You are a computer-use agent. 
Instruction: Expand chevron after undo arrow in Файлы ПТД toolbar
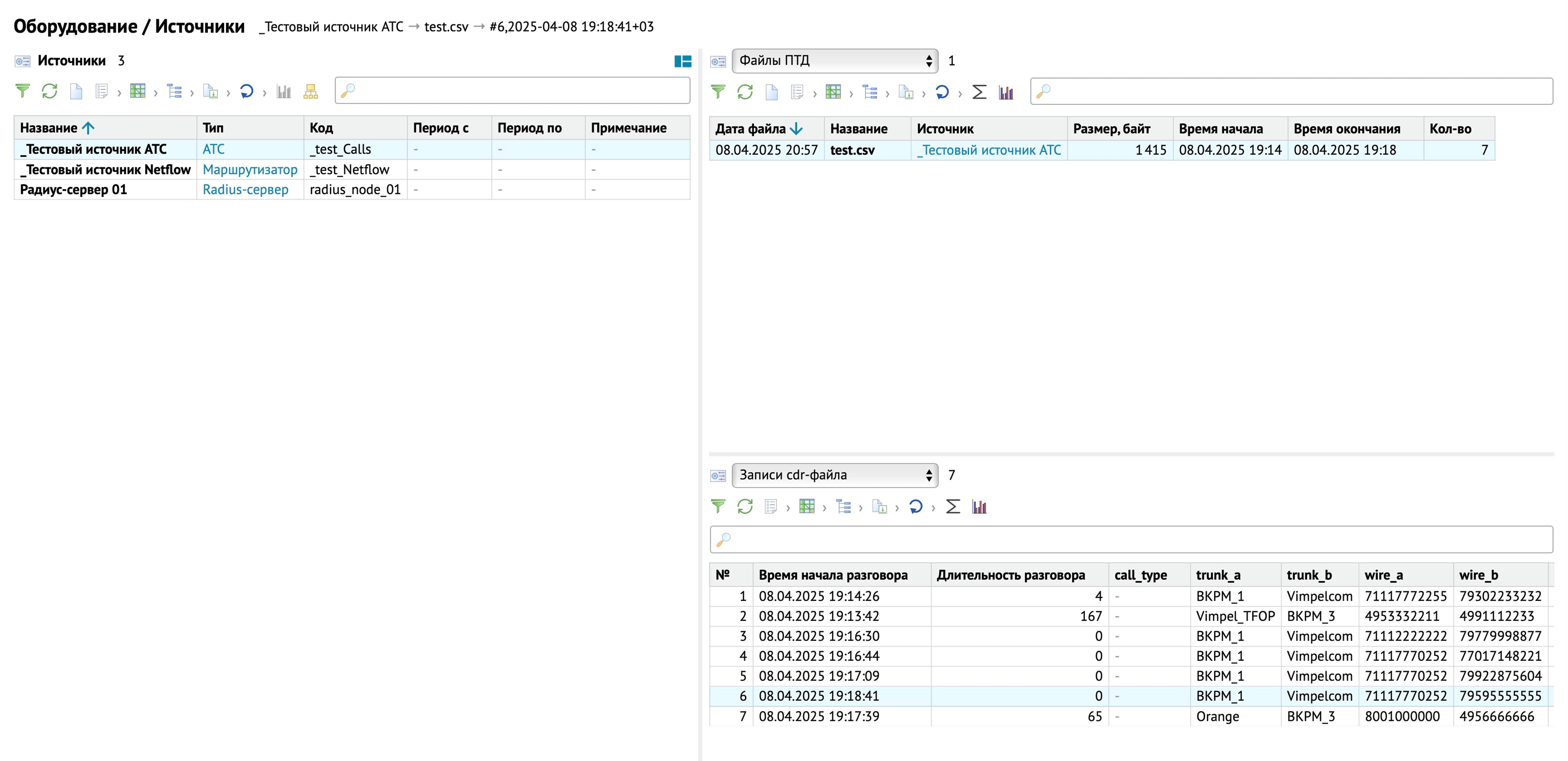pyautogui.click(x=960, y=93)
